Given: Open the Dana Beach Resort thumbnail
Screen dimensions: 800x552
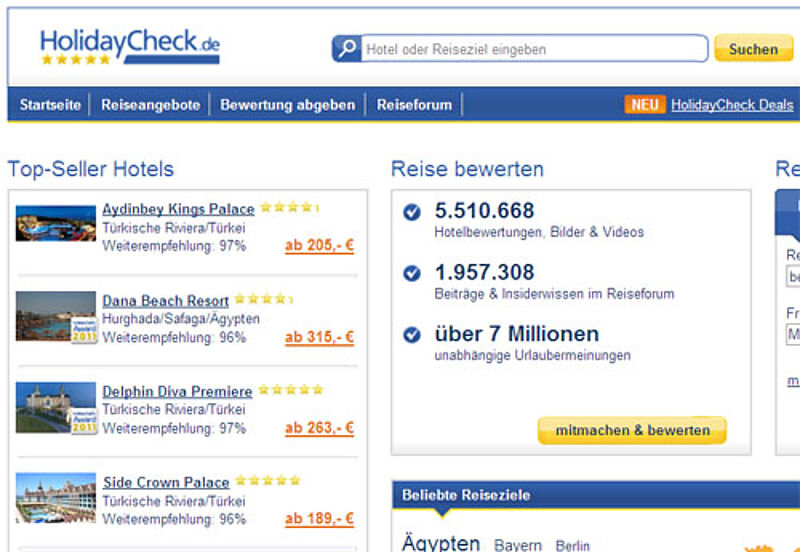Looking at the screenshot, I should (56, 316).
